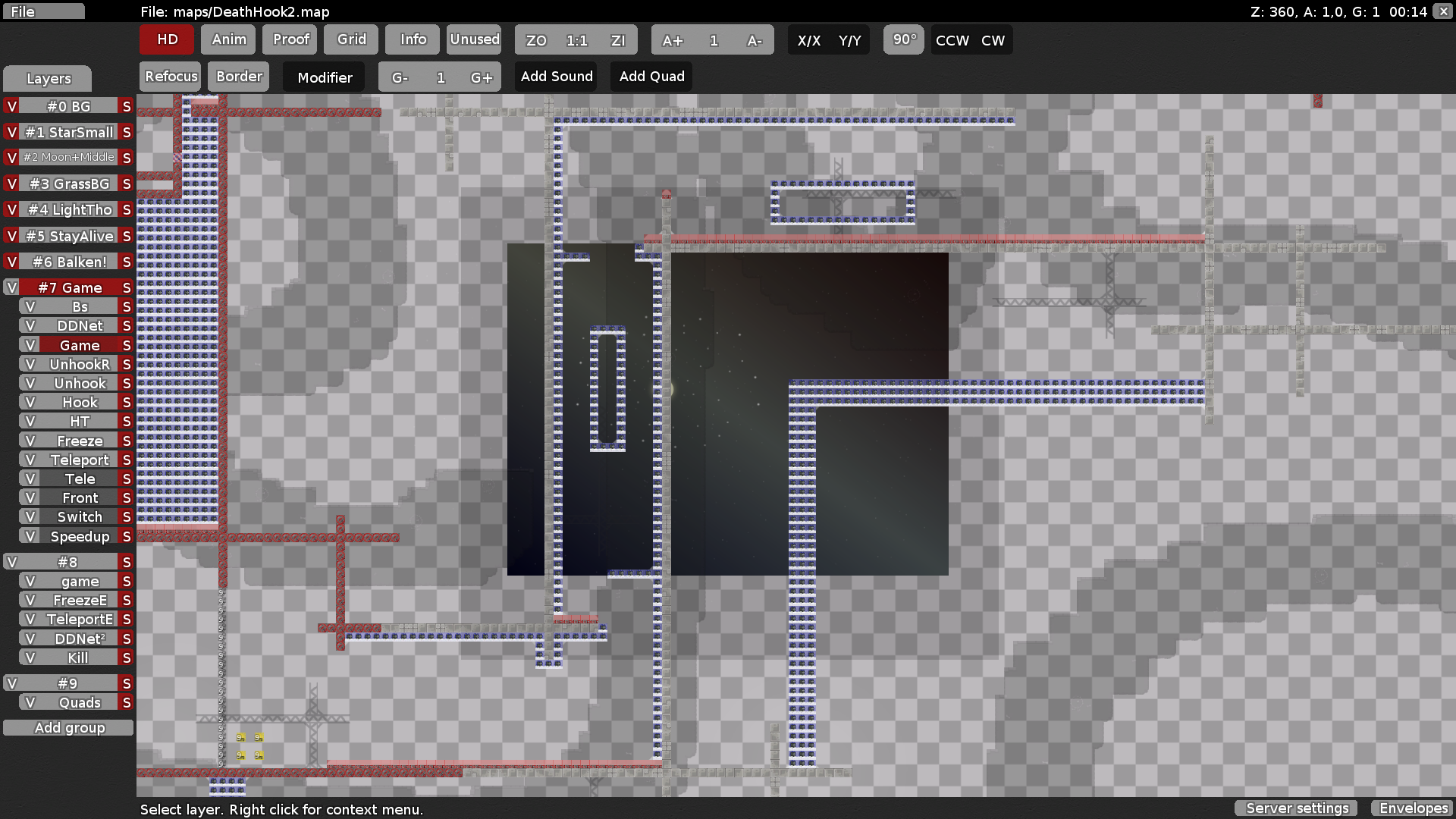Increase animation speed with A+
The height and width of the screenshot is (819, 1456).
[x=672, y=40]
